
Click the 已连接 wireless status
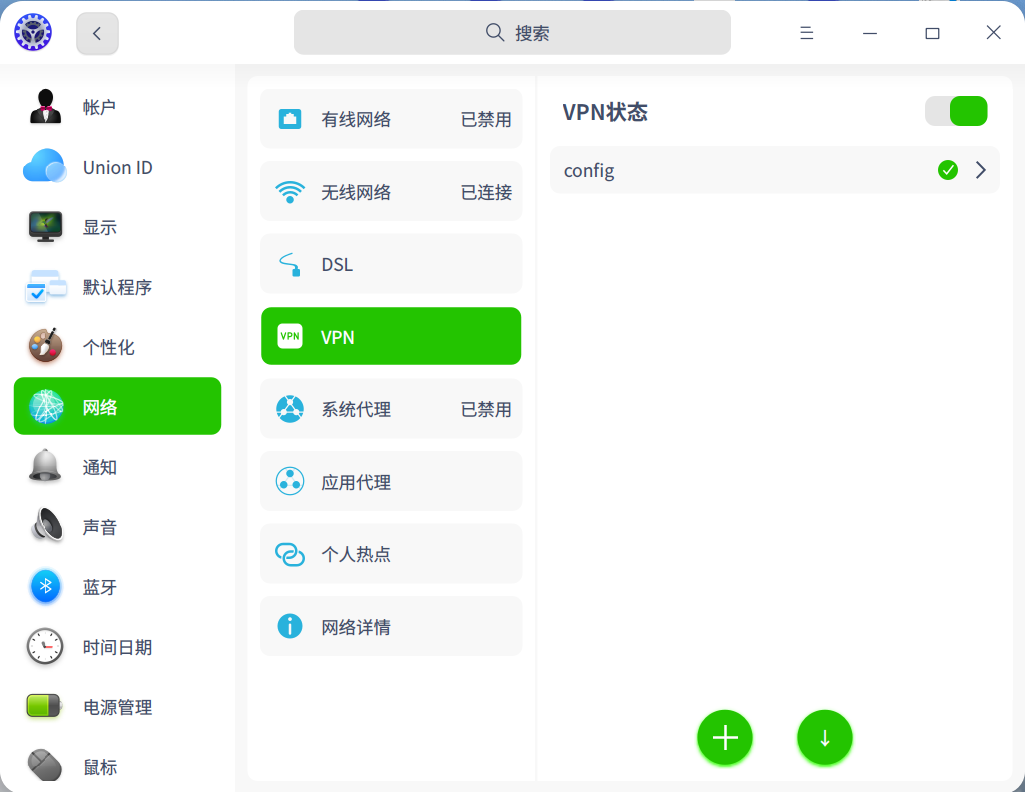[486, 192]
